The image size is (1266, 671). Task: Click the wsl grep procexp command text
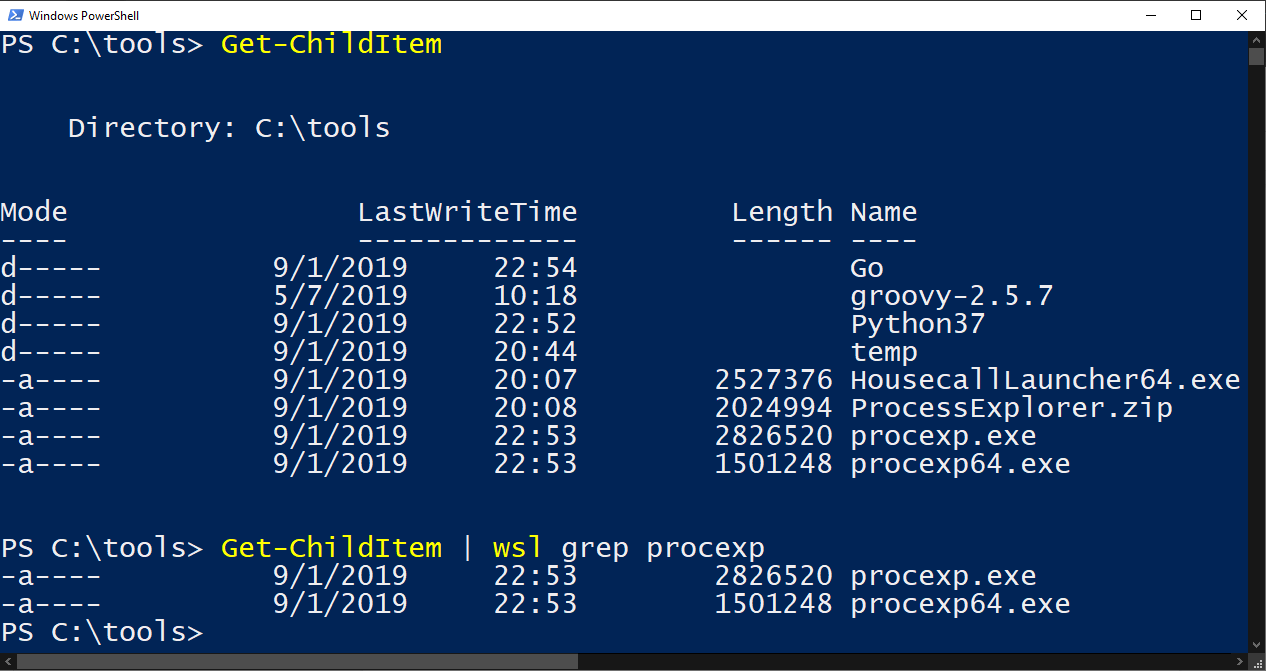point(630,547)
